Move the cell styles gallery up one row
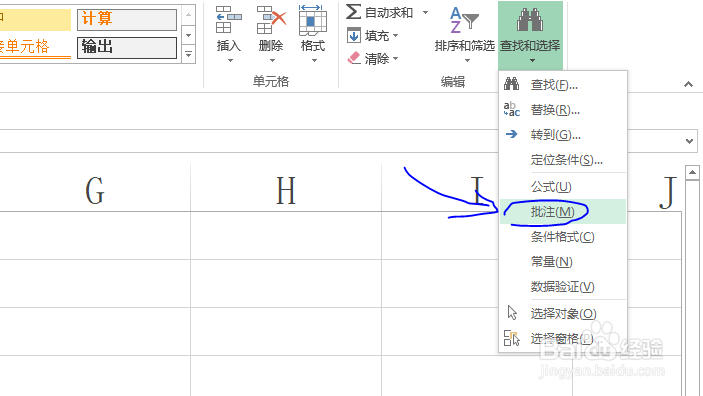The width and height of the screenshot is (703, 396). click(189, 15)
